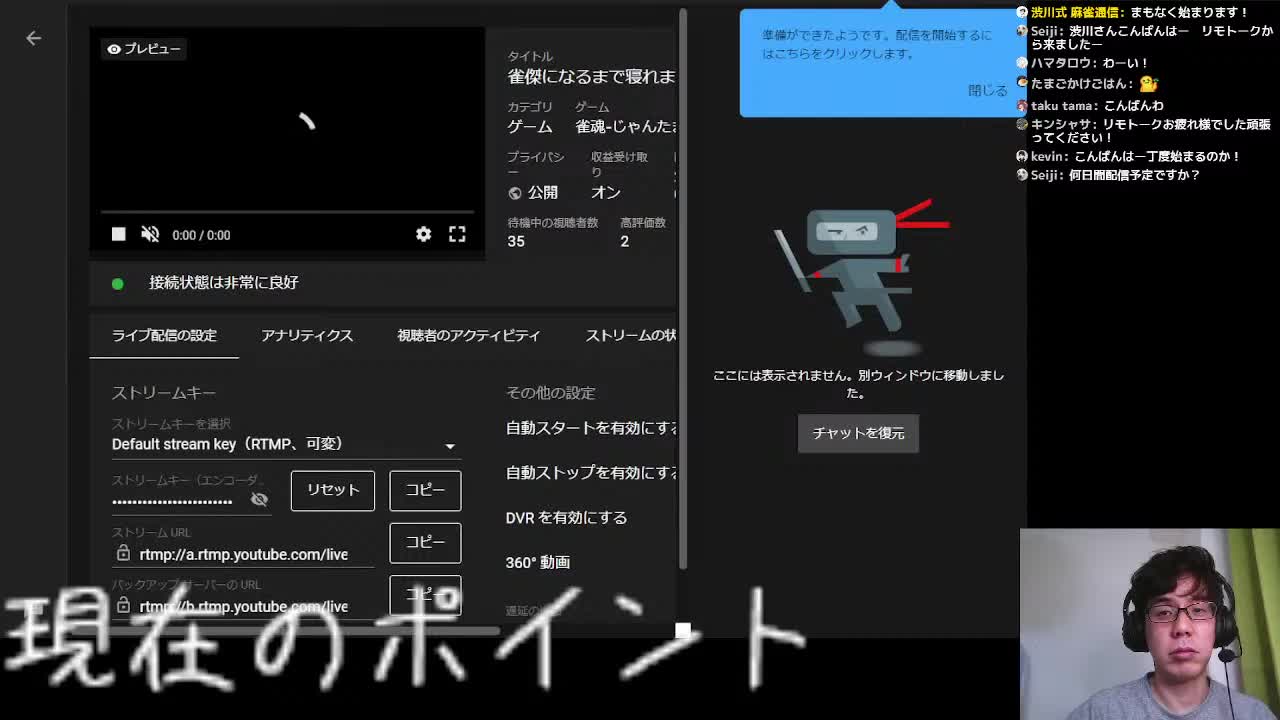Click the monetization オン value

tap(606, 193)
